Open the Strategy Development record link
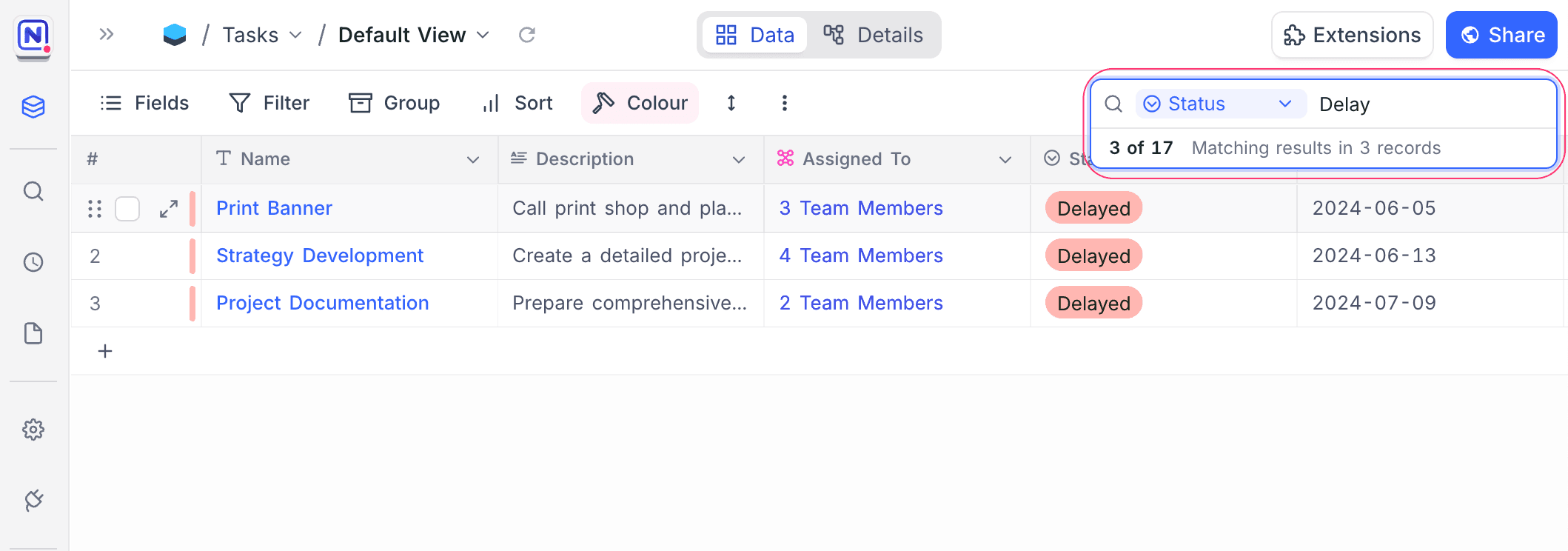The image size is (1568, 551). pos(319,256)
